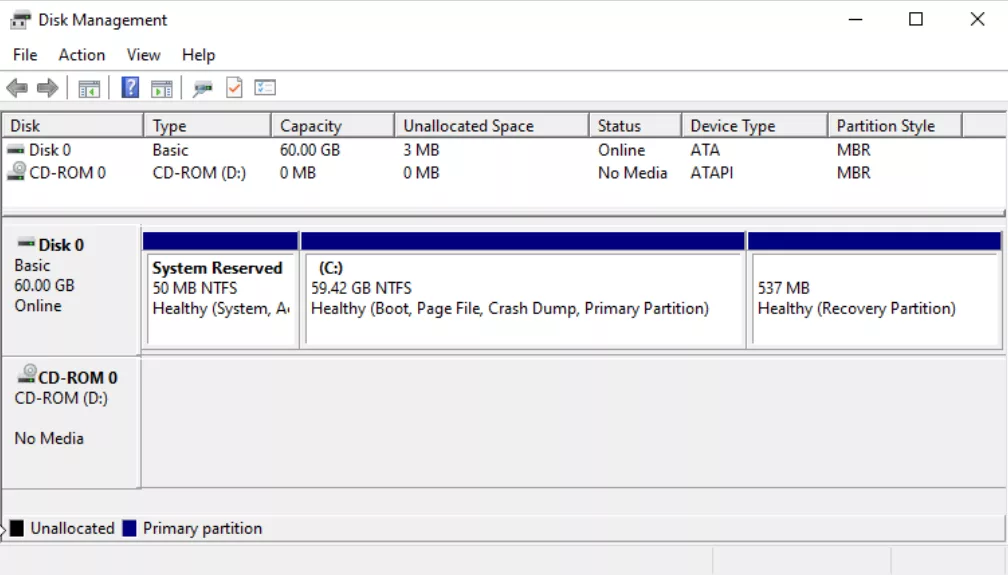Minimize the Disk Management window

855,19
